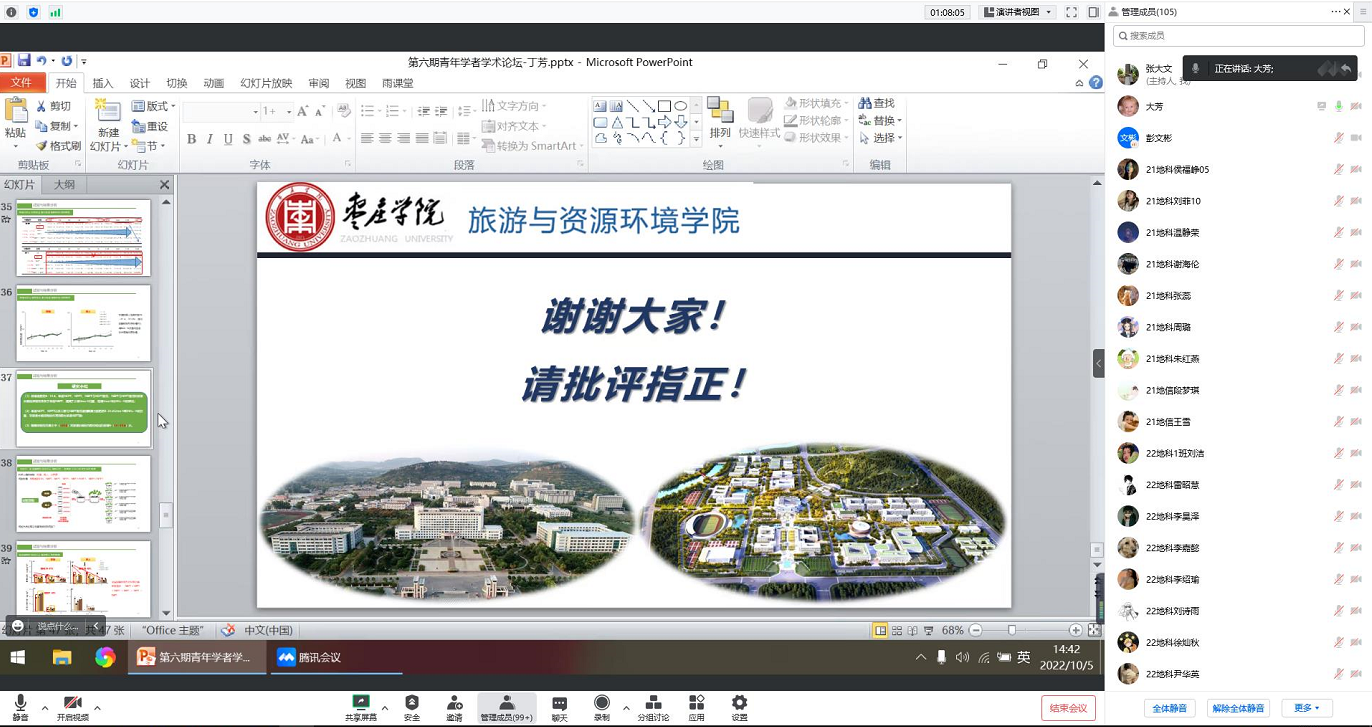Open the 幻灯片放映 ribbon tab

click(x=266, y=83)
